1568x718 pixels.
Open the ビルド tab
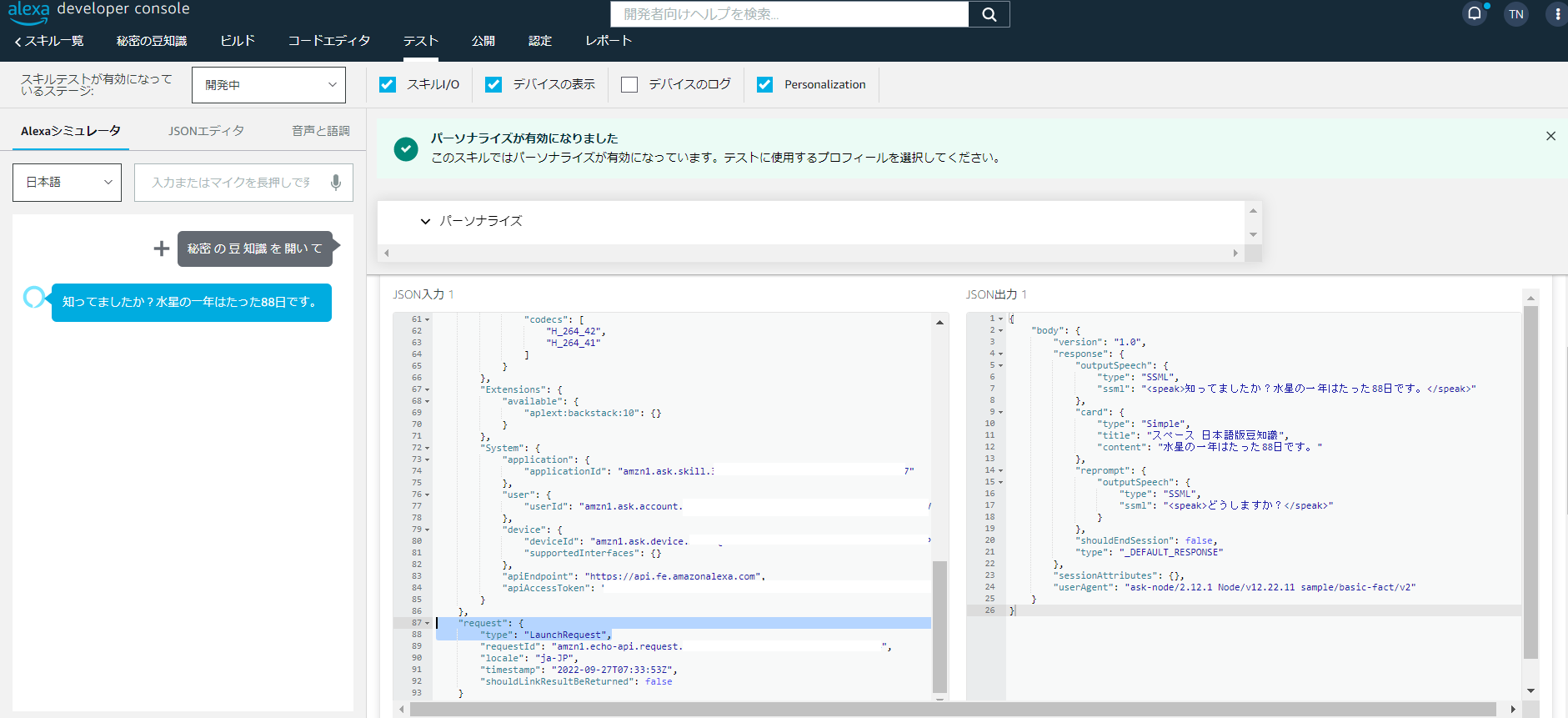(238, 41)
